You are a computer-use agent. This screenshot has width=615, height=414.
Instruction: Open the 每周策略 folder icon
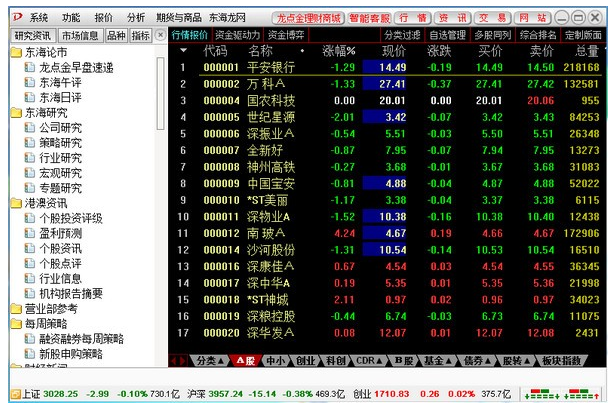click(x=16, y=324)
